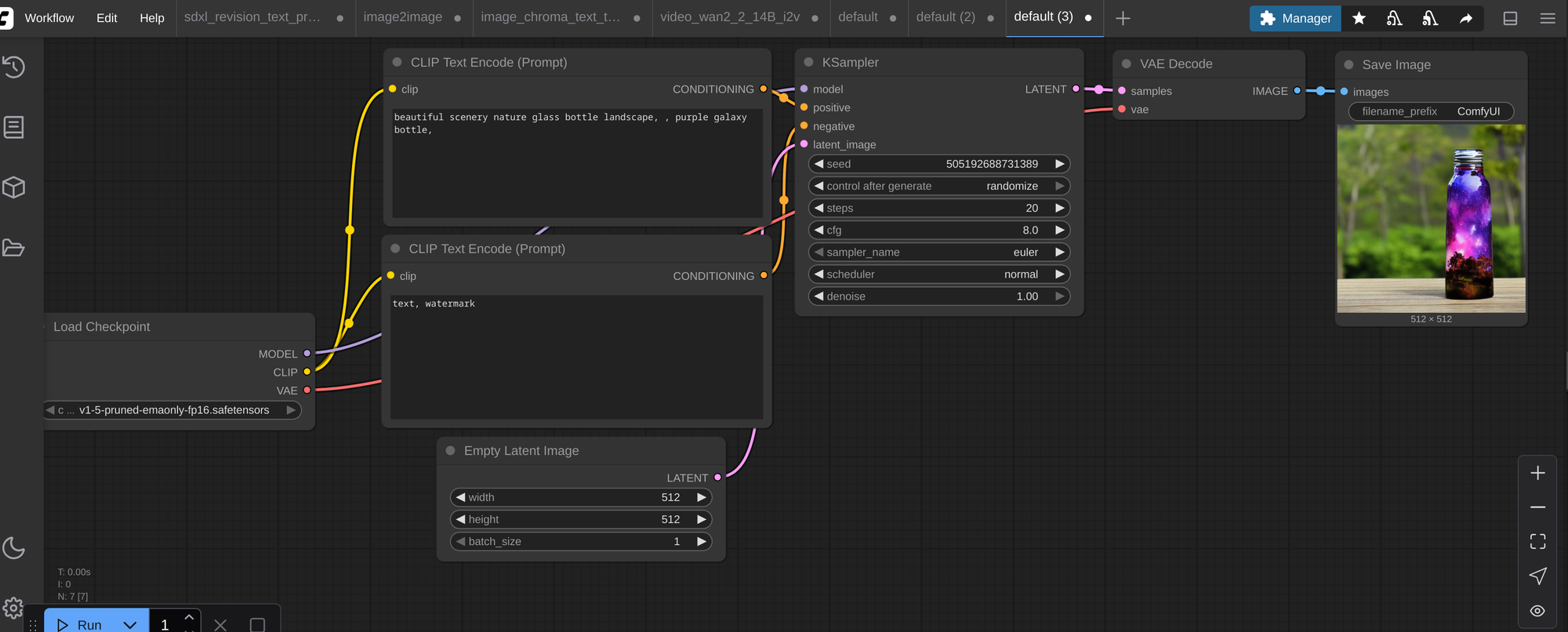
Task: Open the node library sidebar icon
Action: [x=14, y=127]
